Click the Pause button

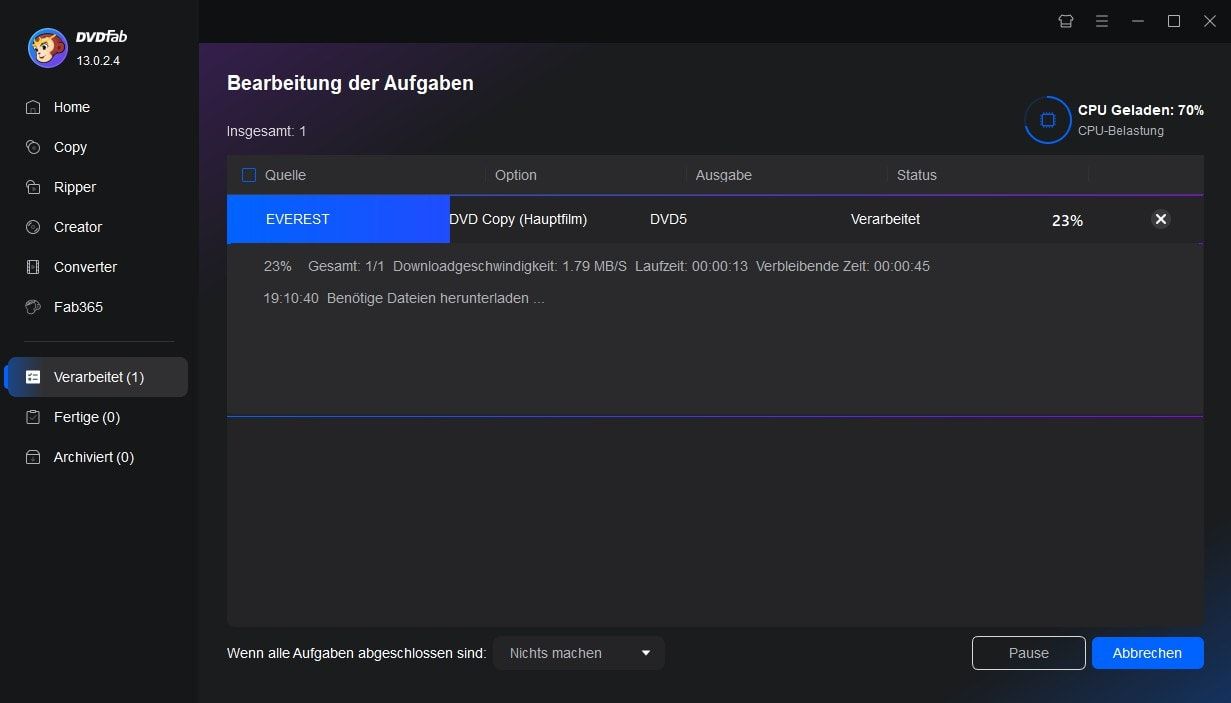1029,653
